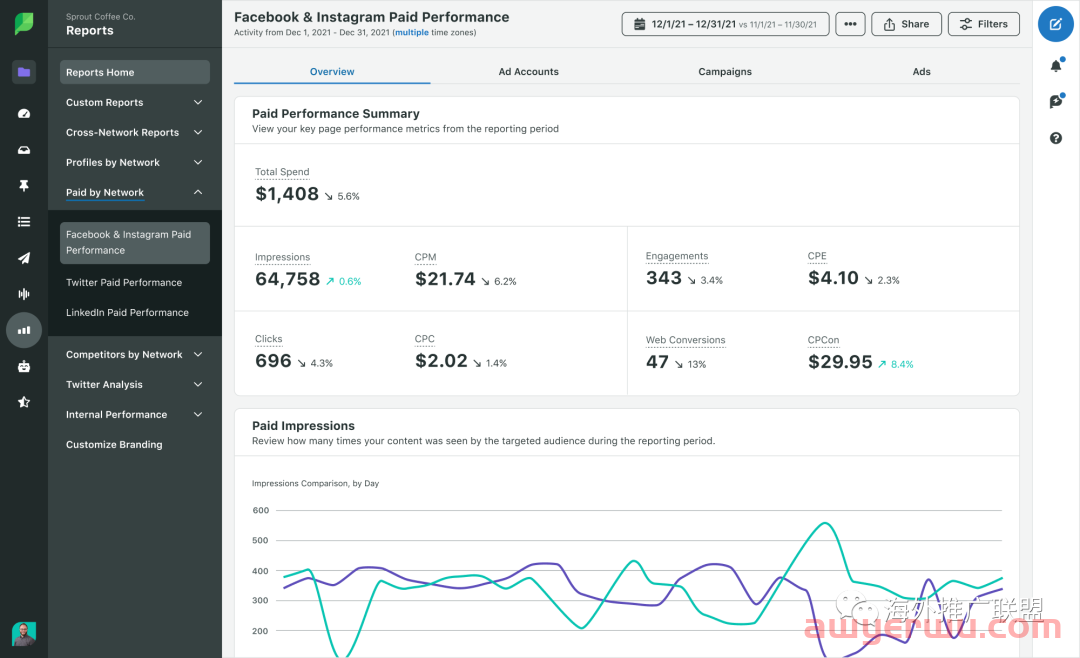Open the megaphone announcements icon
This screenshot has width=1080, height=658.
[1056, 101]
